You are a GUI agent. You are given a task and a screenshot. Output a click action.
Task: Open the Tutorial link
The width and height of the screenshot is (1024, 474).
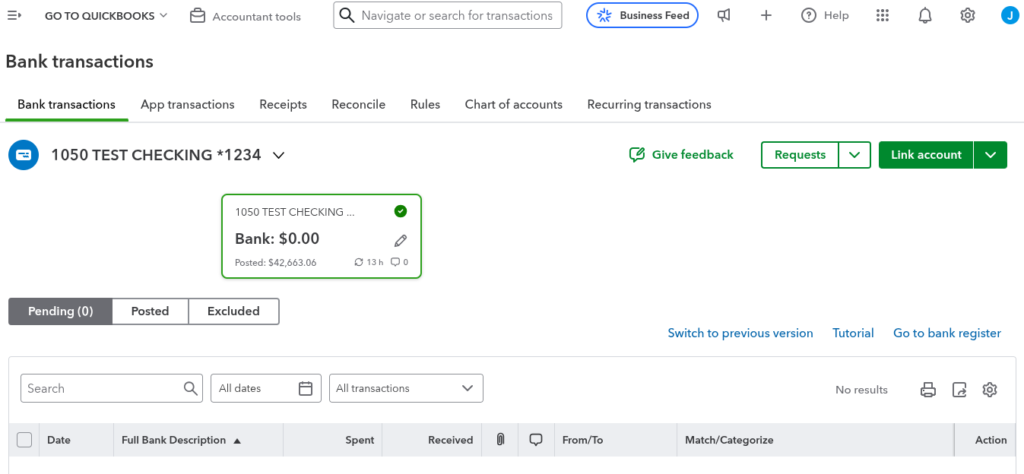coord(853,333)
